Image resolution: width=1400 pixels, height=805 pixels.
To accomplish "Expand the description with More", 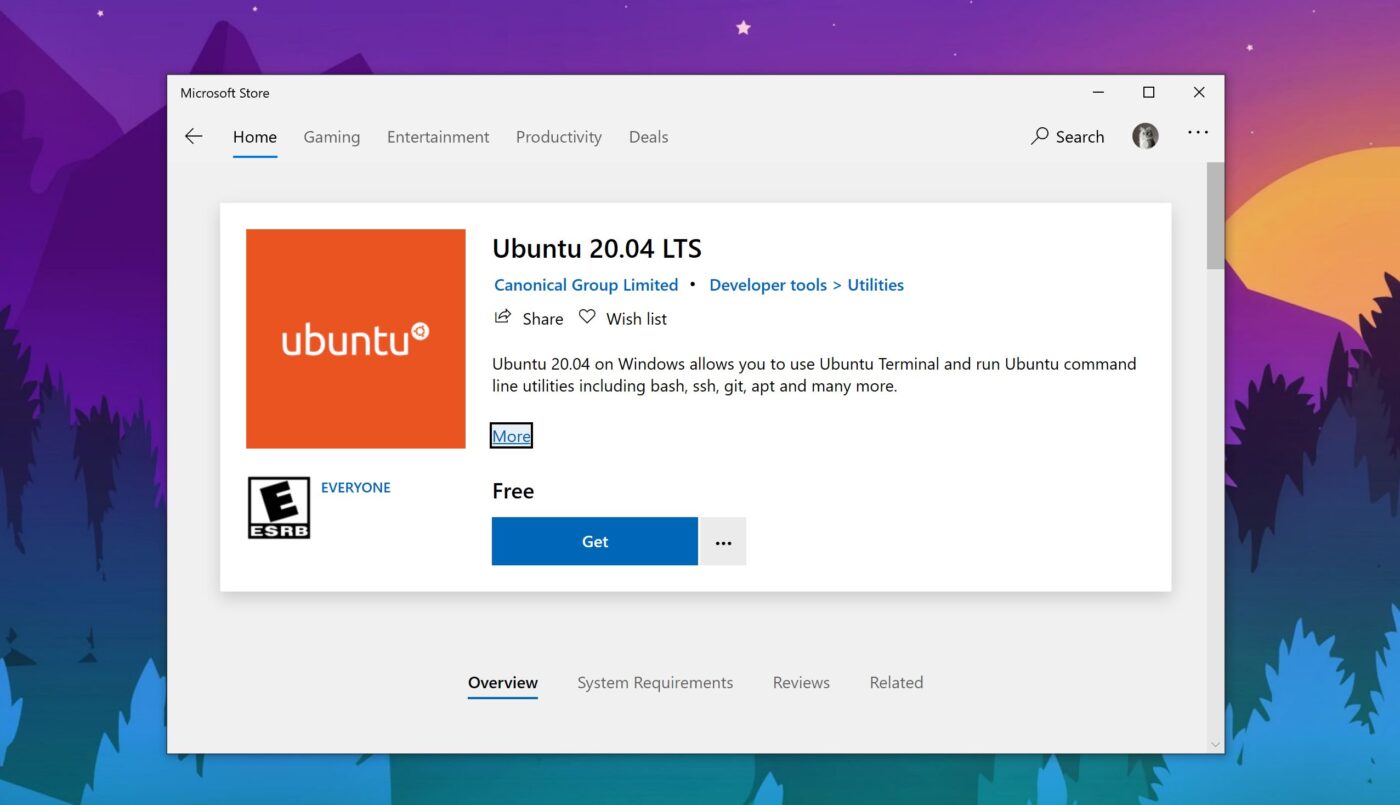I will 510,436.
